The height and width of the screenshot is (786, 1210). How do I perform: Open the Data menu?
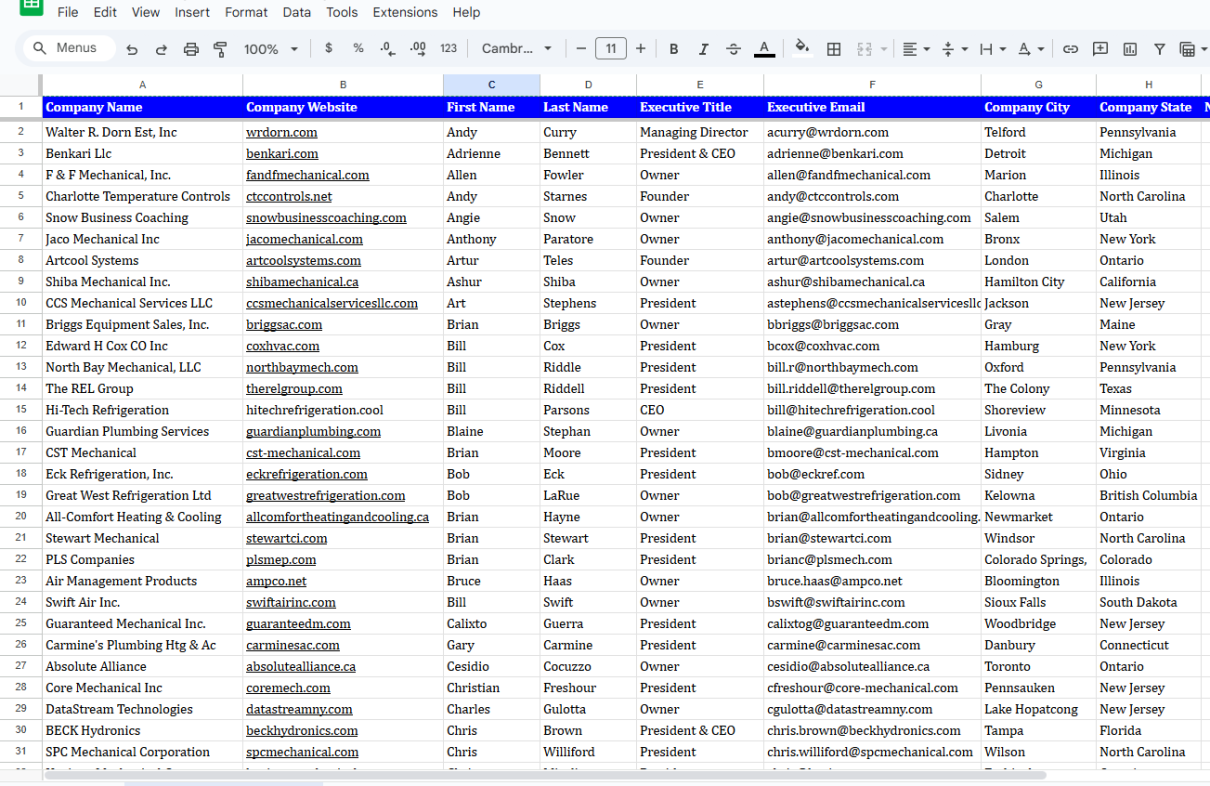[297, 12]
